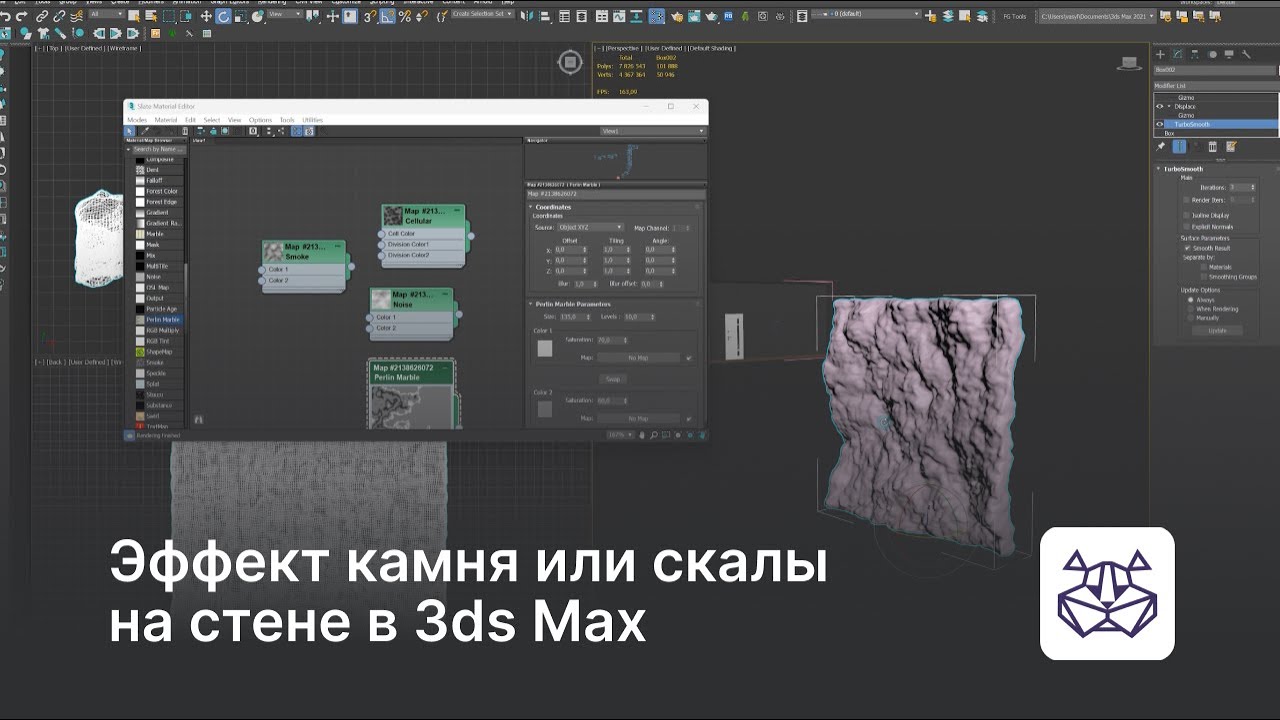Activate the Select and Rotate tool
This screenshot has height=720, width=1280.
click(x=223, y=16)
